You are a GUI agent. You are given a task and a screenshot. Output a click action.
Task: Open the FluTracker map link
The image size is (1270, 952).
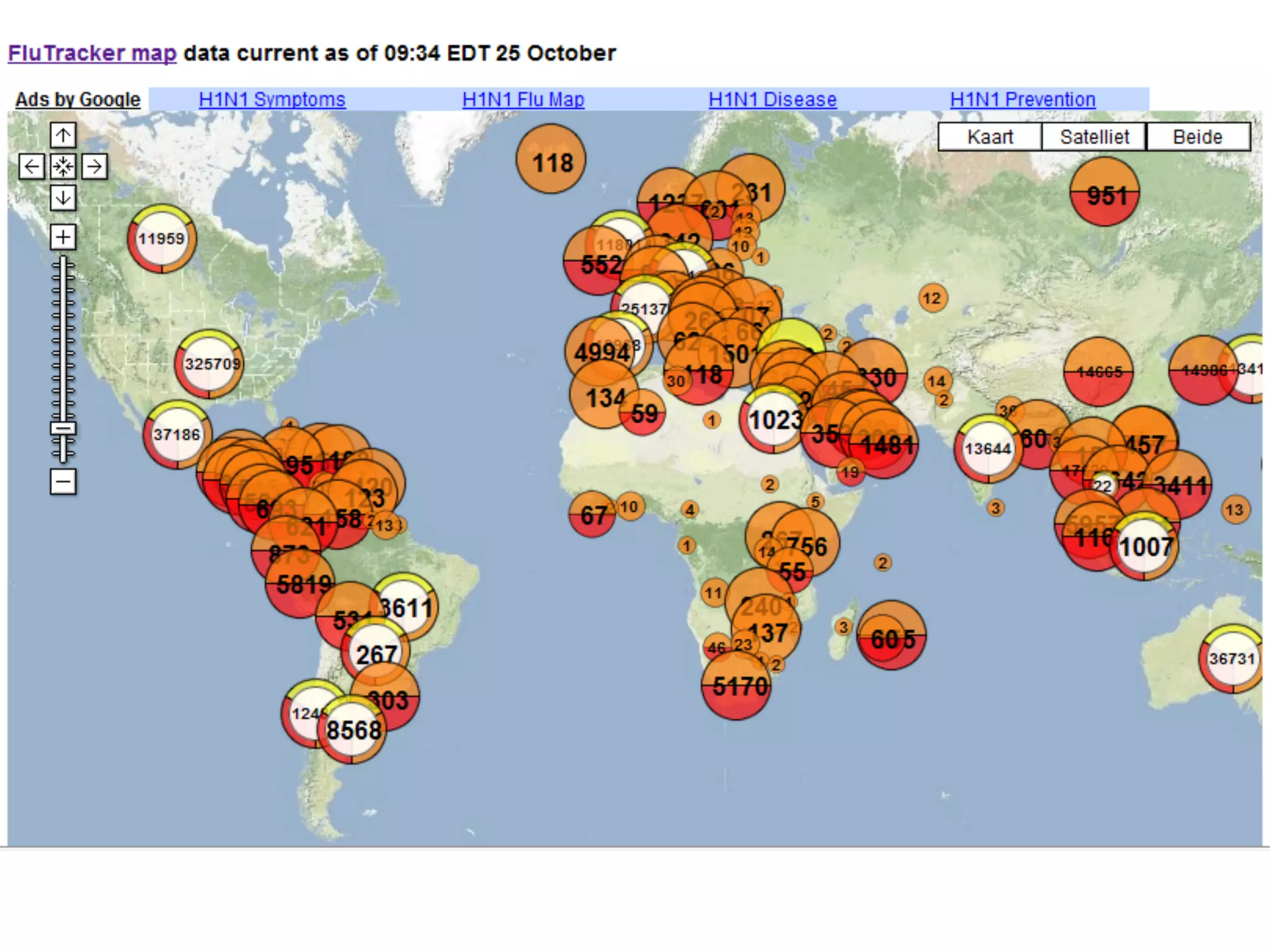(92, 53)
